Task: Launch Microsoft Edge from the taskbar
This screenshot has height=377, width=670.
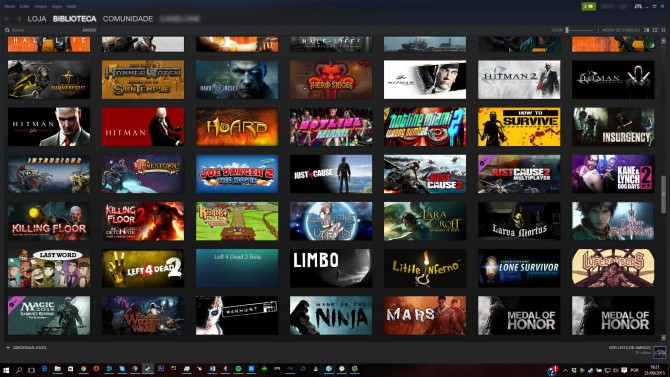Action: click(x=44, y=369)
